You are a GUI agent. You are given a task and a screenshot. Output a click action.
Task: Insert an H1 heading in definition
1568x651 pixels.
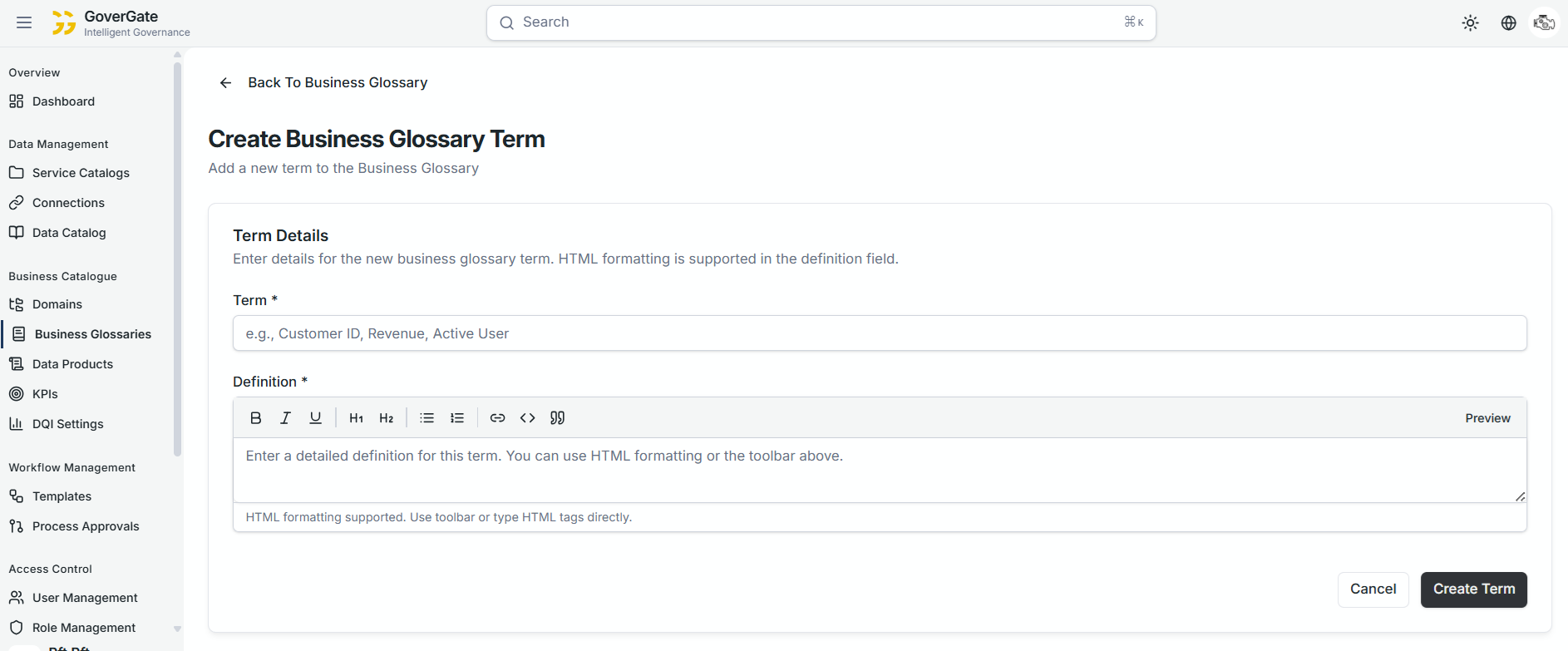click(x=356, y=418)
